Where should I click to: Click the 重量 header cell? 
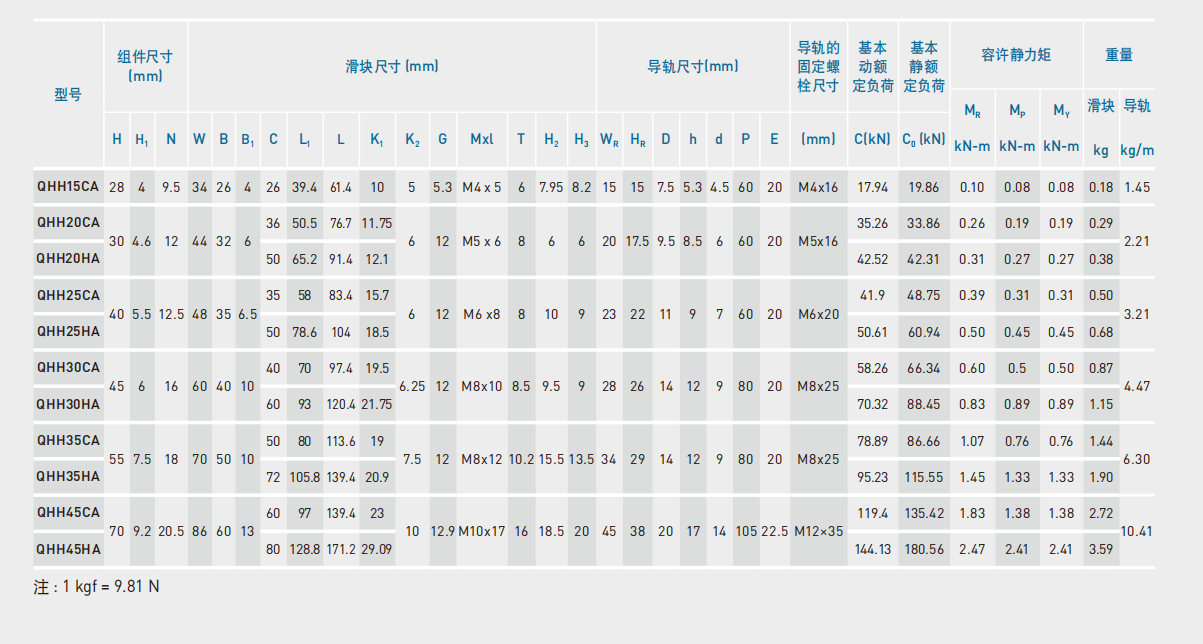[x=1119, y=55]
